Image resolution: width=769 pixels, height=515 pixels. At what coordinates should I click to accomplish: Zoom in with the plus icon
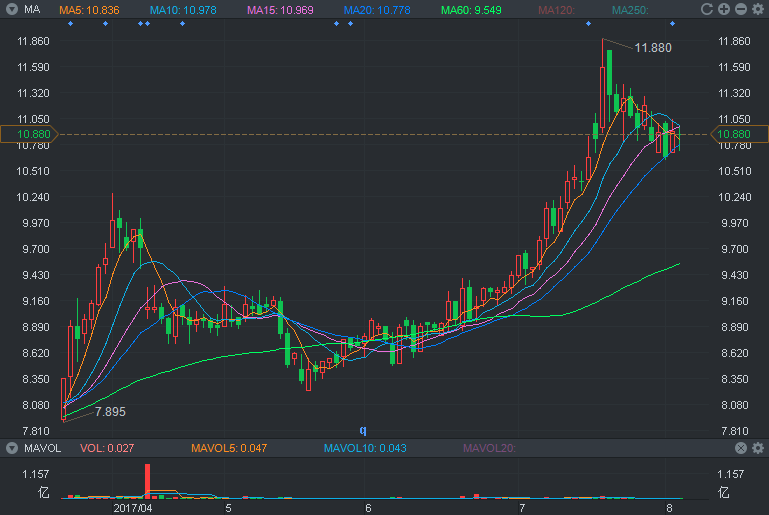[x=724, y=9]
